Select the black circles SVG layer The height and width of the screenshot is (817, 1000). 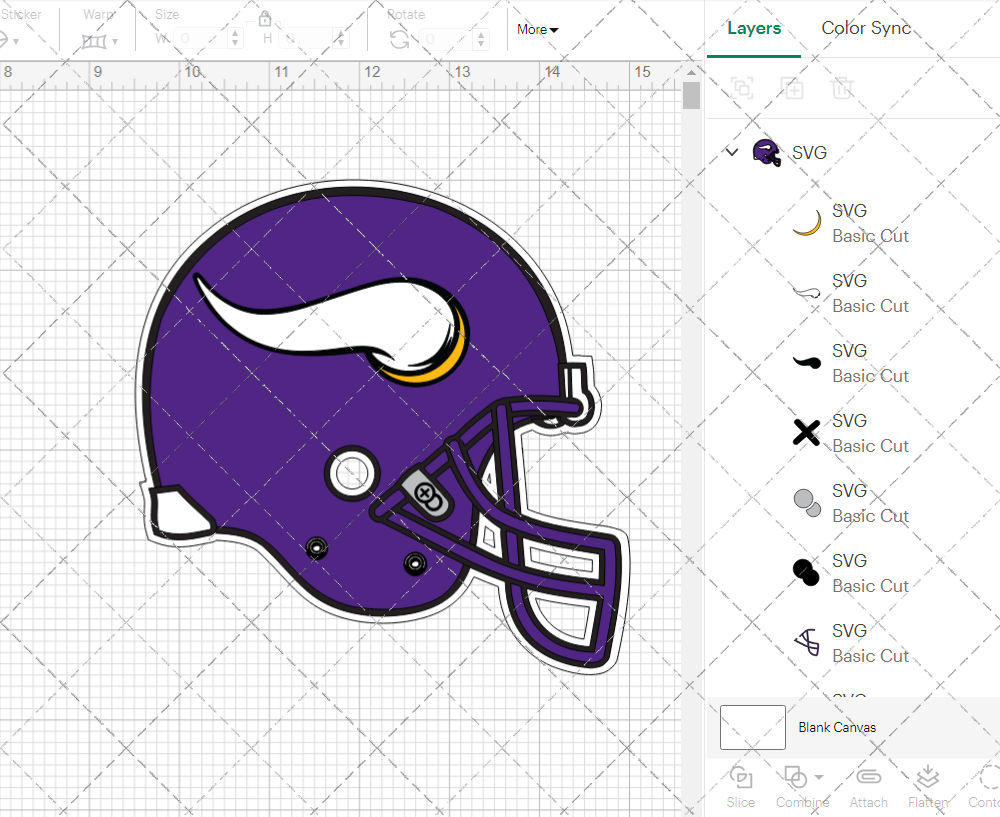851,573
